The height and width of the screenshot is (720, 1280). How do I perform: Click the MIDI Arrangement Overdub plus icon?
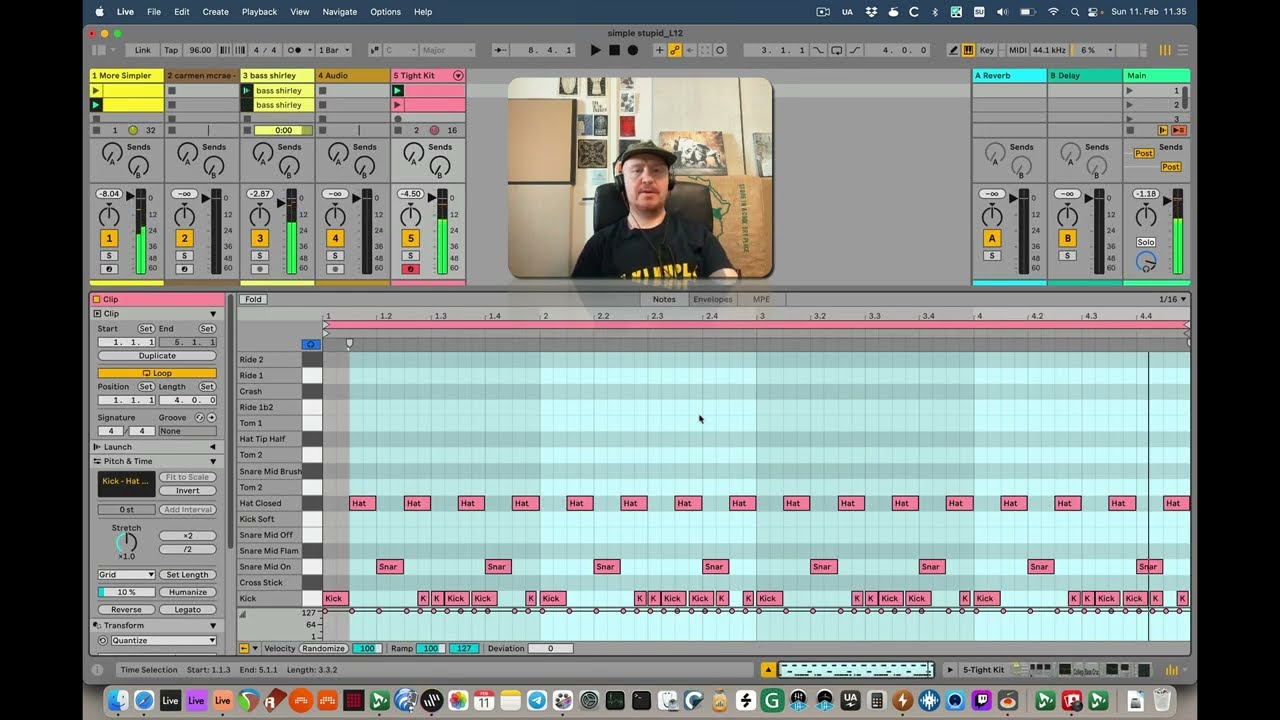(x=659, y=50)
